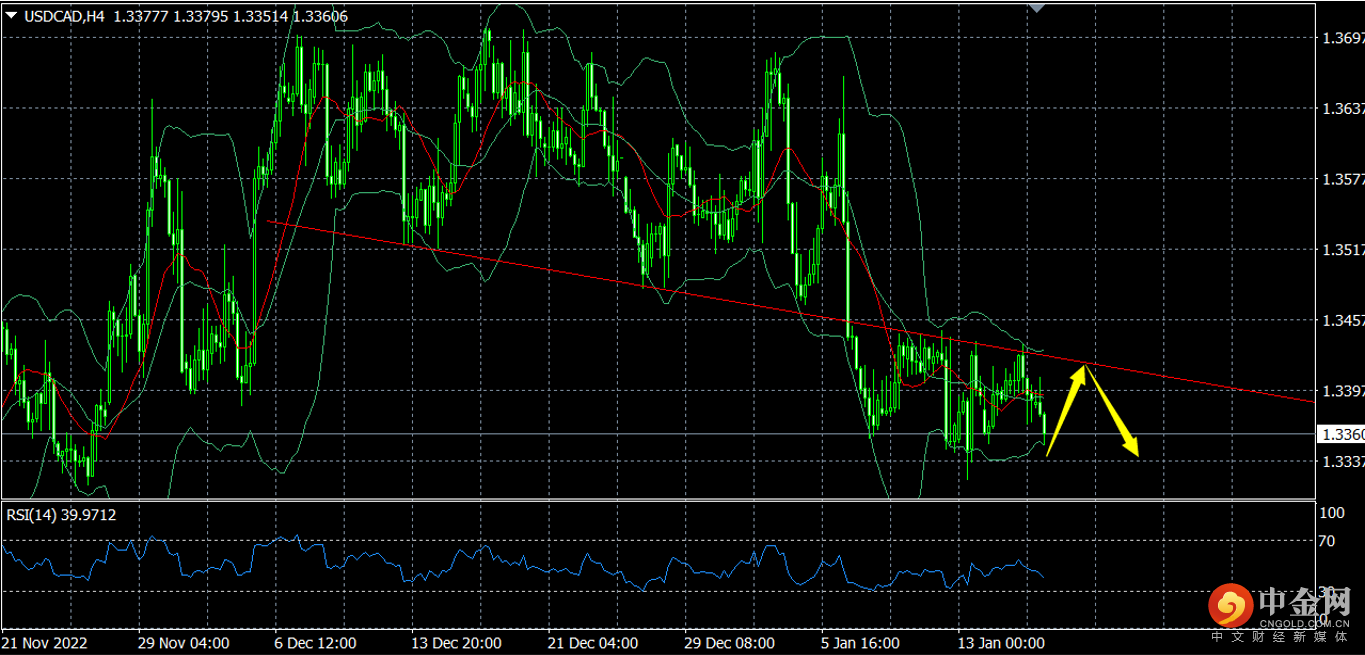Click the 13 Jan 00:00 time label
This screenshot has width=1365, height=655.
1001,642
